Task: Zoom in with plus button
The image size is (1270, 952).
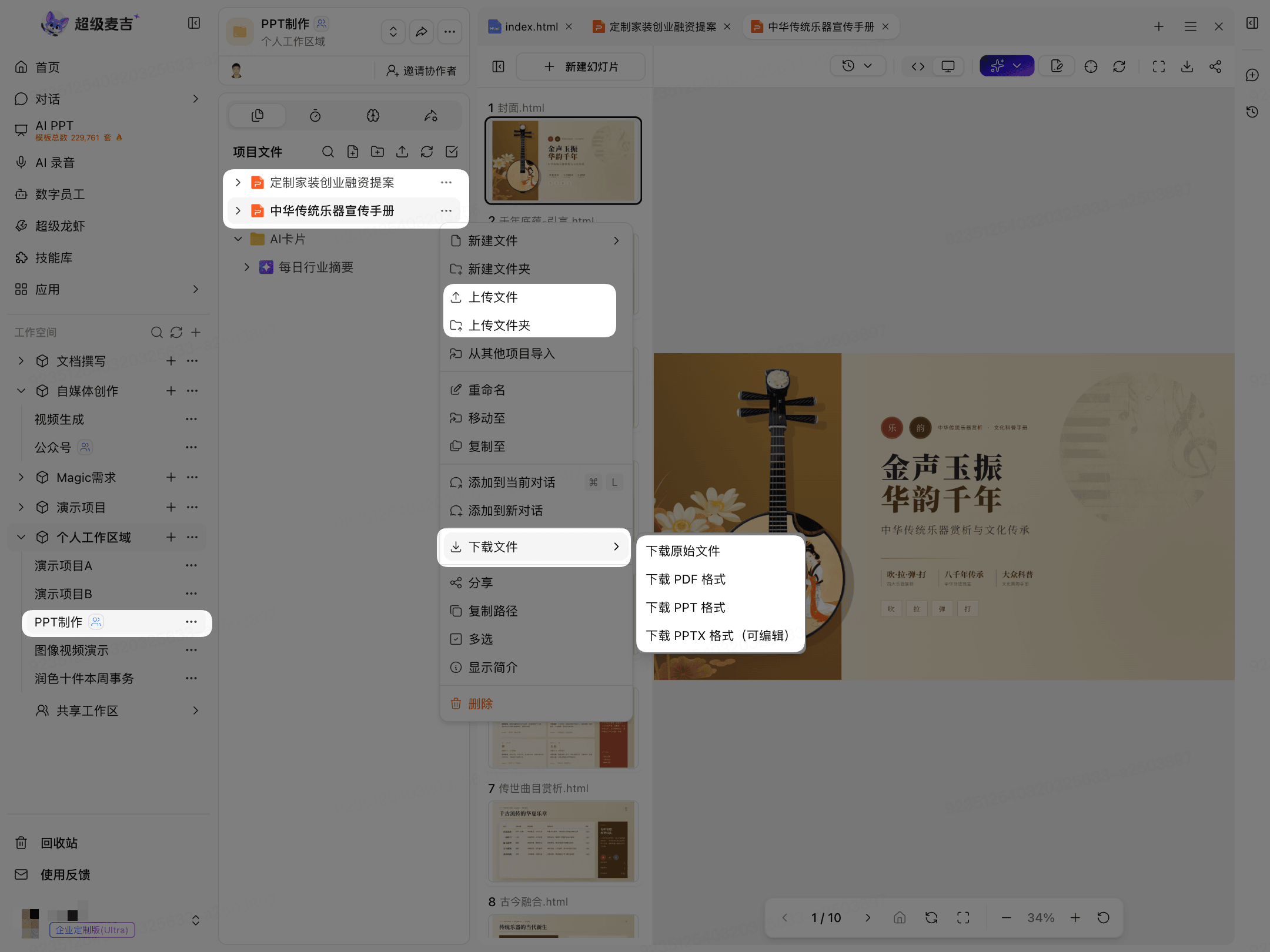Action: [1075, 918]
